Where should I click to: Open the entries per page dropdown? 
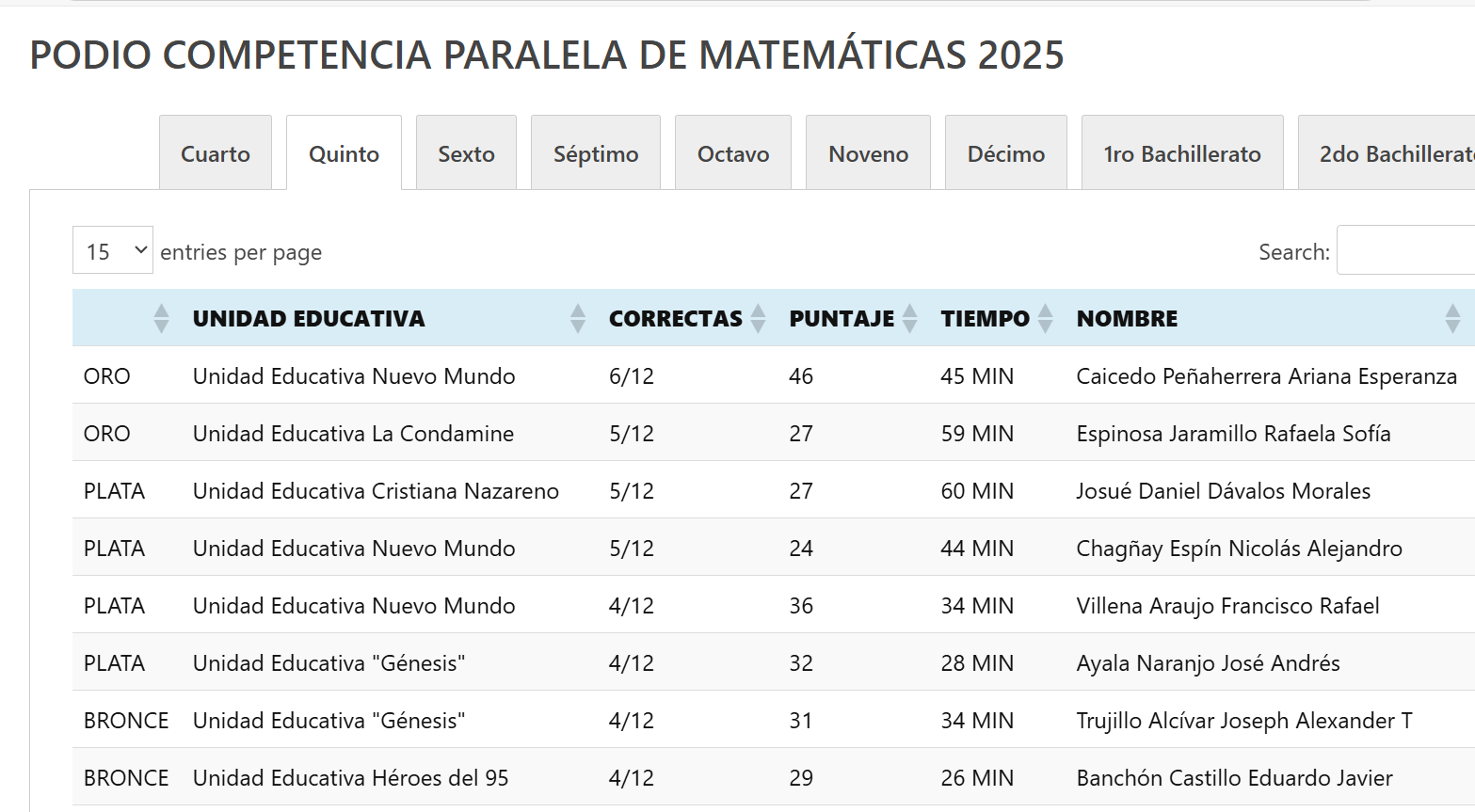pyautogui.click(x=113, y=251)
